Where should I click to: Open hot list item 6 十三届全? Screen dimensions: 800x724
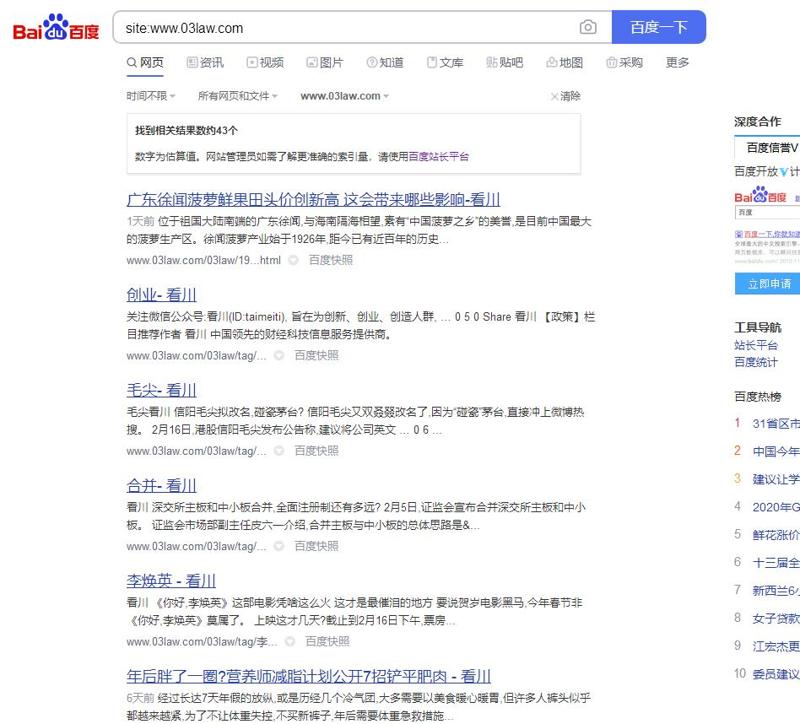click(x=776, y=563)
